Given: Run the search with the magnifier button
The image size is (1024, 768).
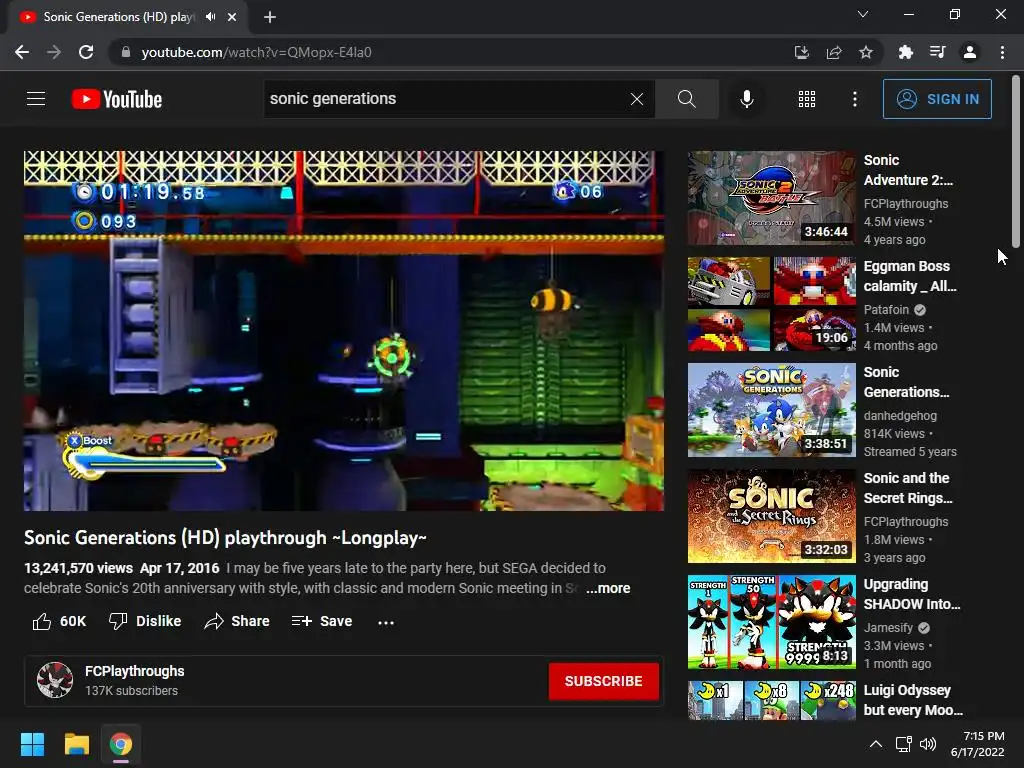Looking at the screenshot, I should click(x=687, y=99).
